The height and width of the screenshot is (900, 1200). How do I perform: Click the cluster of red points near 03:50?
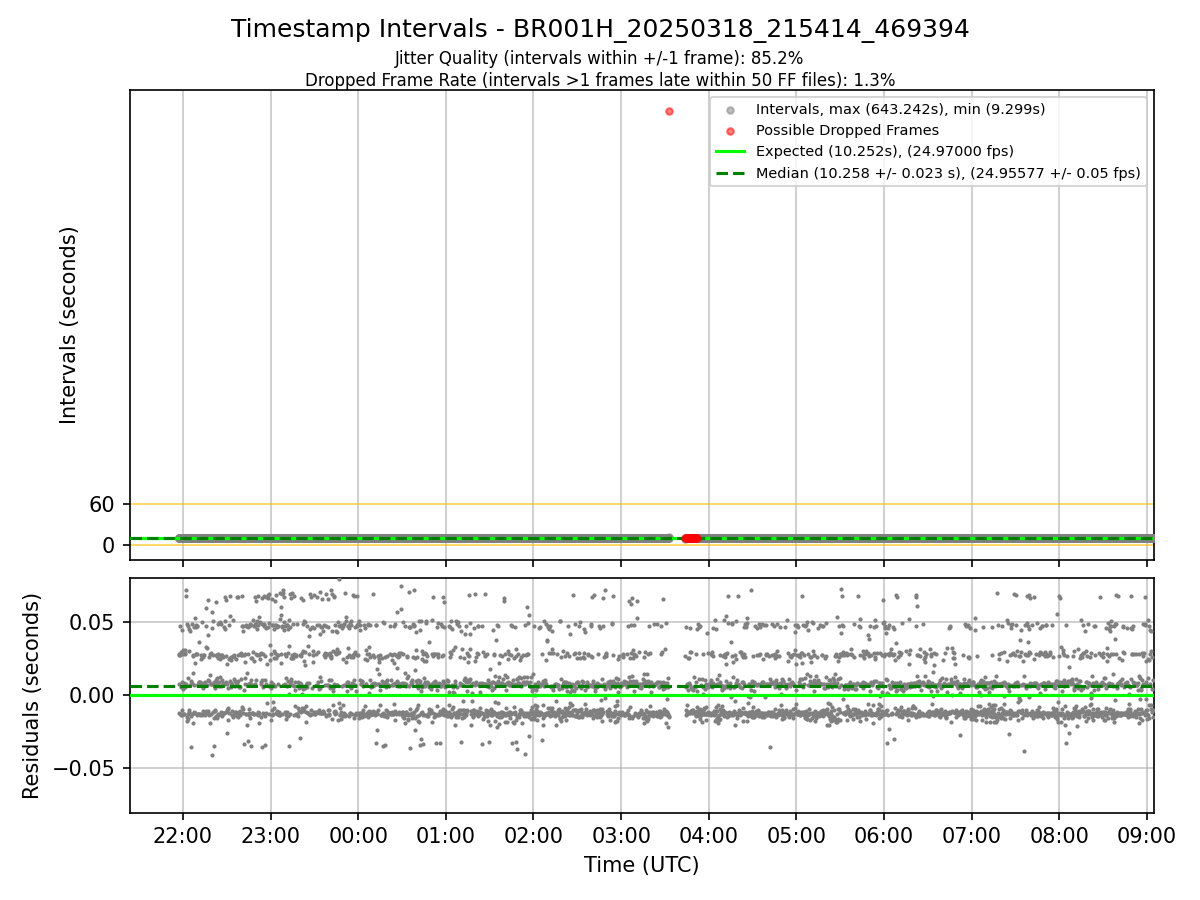(x=691, y=538)
